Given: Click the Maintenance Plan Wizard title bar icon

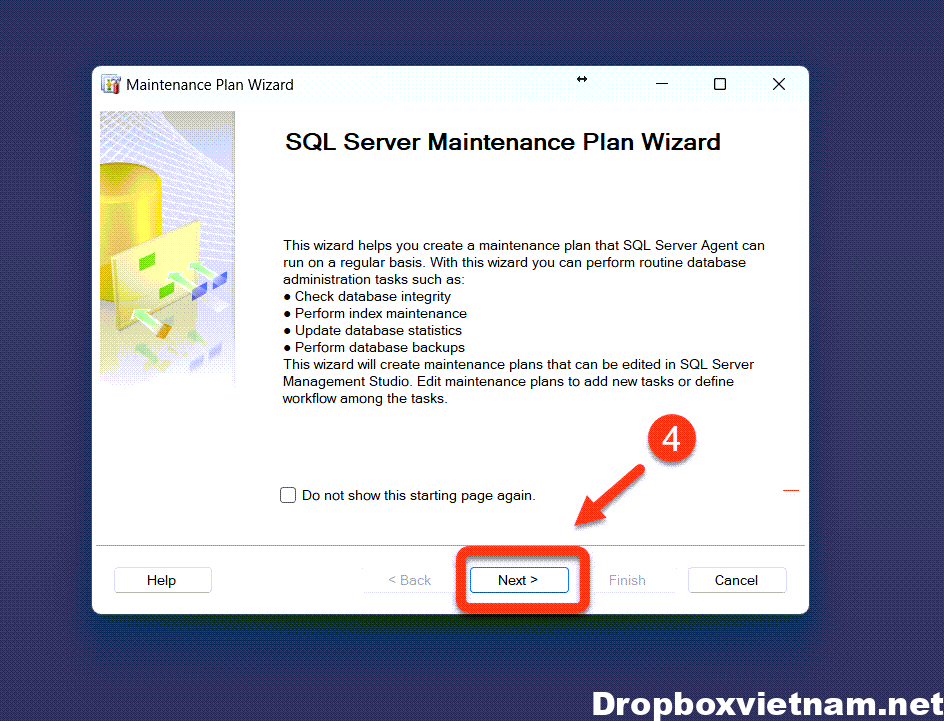Looking at the screenshot, I should [x=111, y=84].
